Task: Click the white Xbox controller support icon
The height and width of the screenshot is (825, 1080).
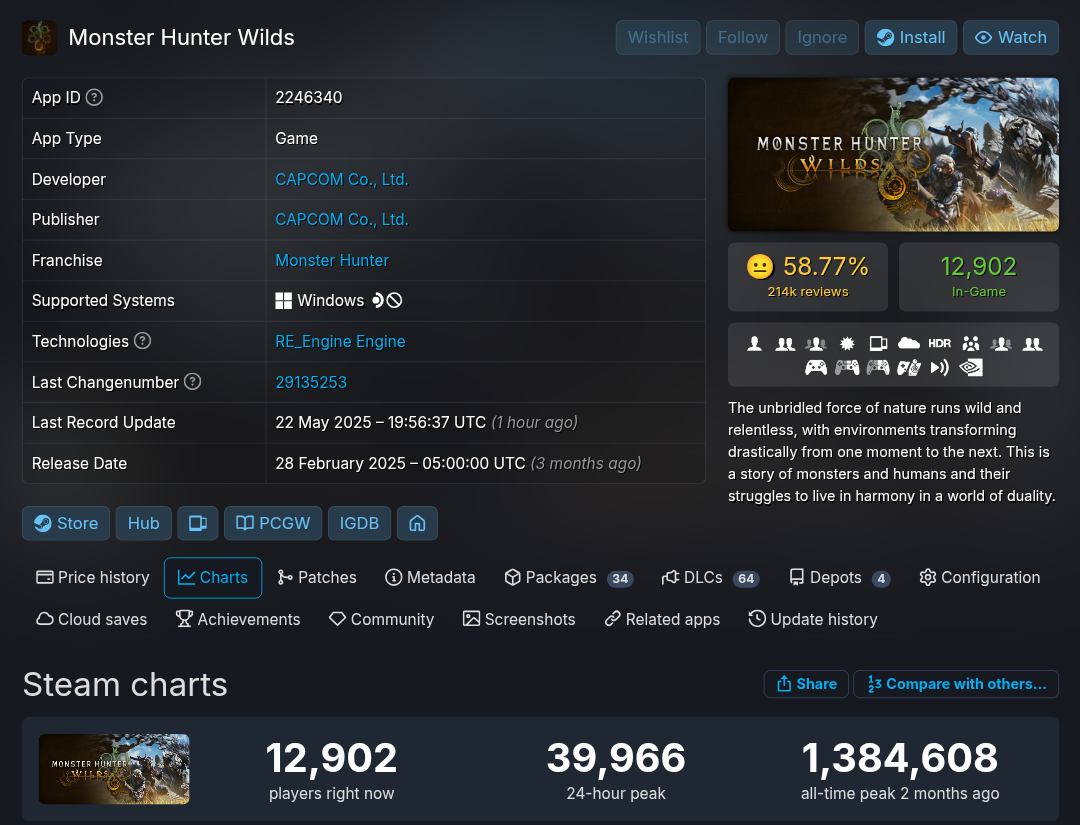Action: [x=816, y=368]
